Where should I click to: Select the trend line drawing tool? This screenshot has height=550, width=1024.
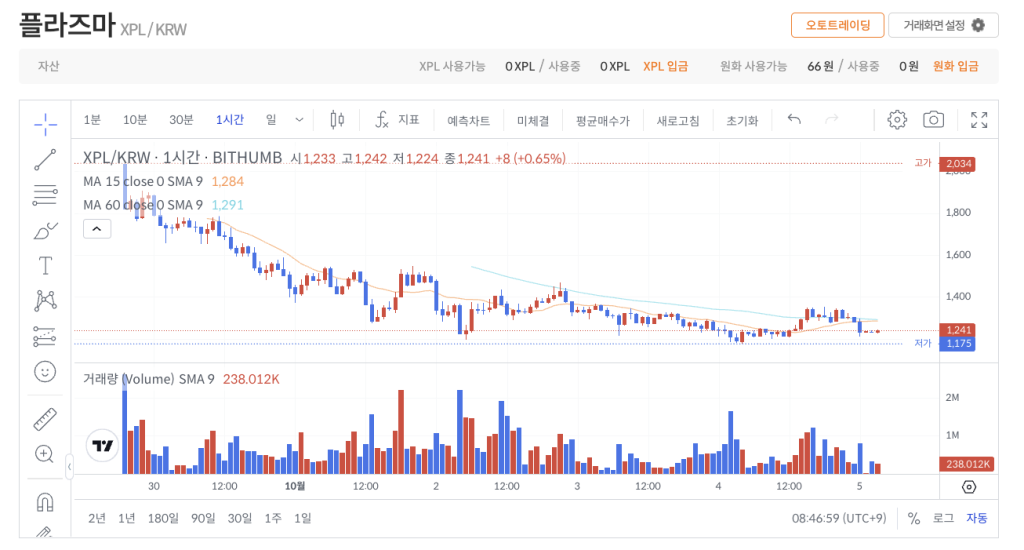click(x=45, y=159)
